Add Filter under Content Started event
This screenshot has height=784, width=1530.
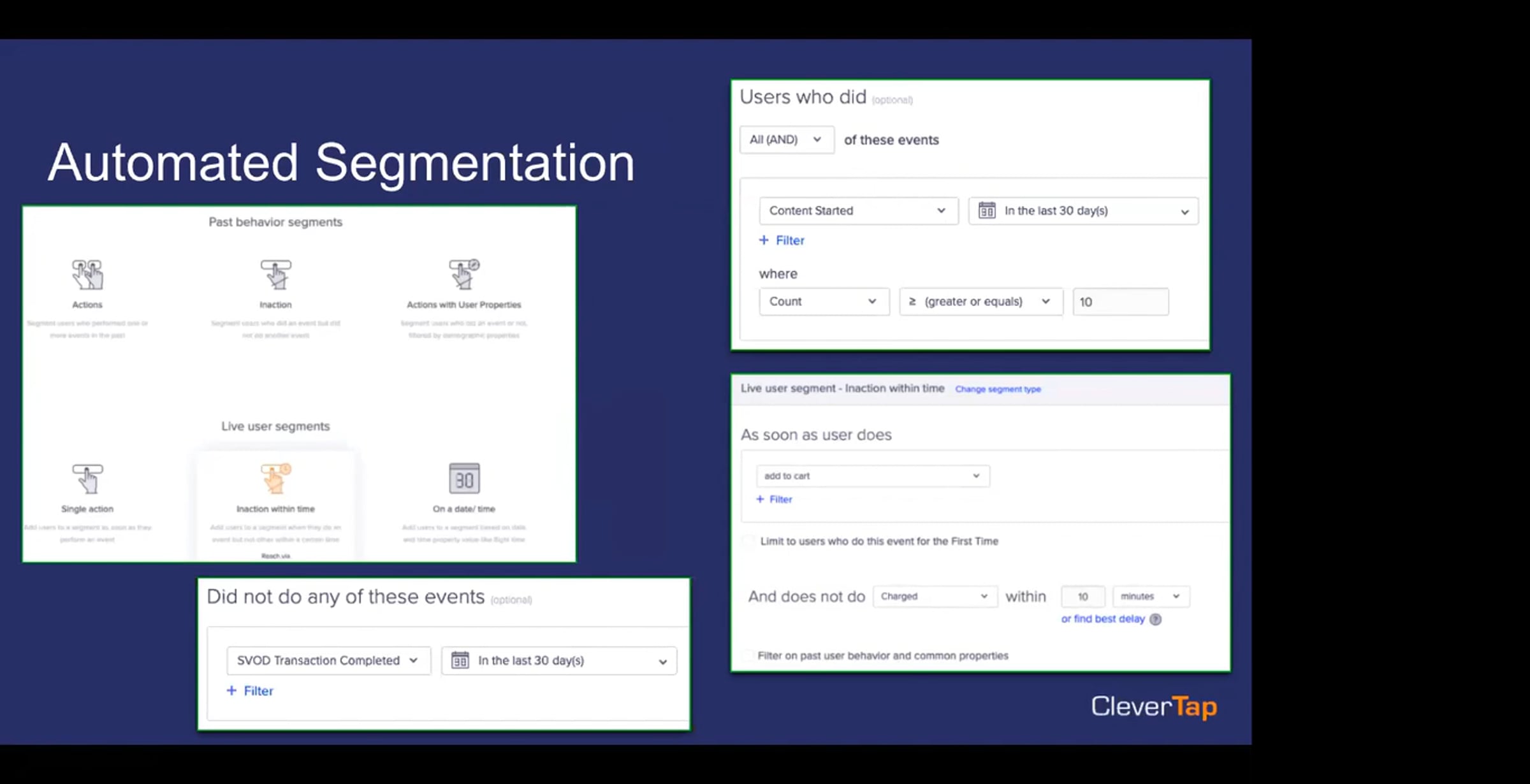[782, 241]
